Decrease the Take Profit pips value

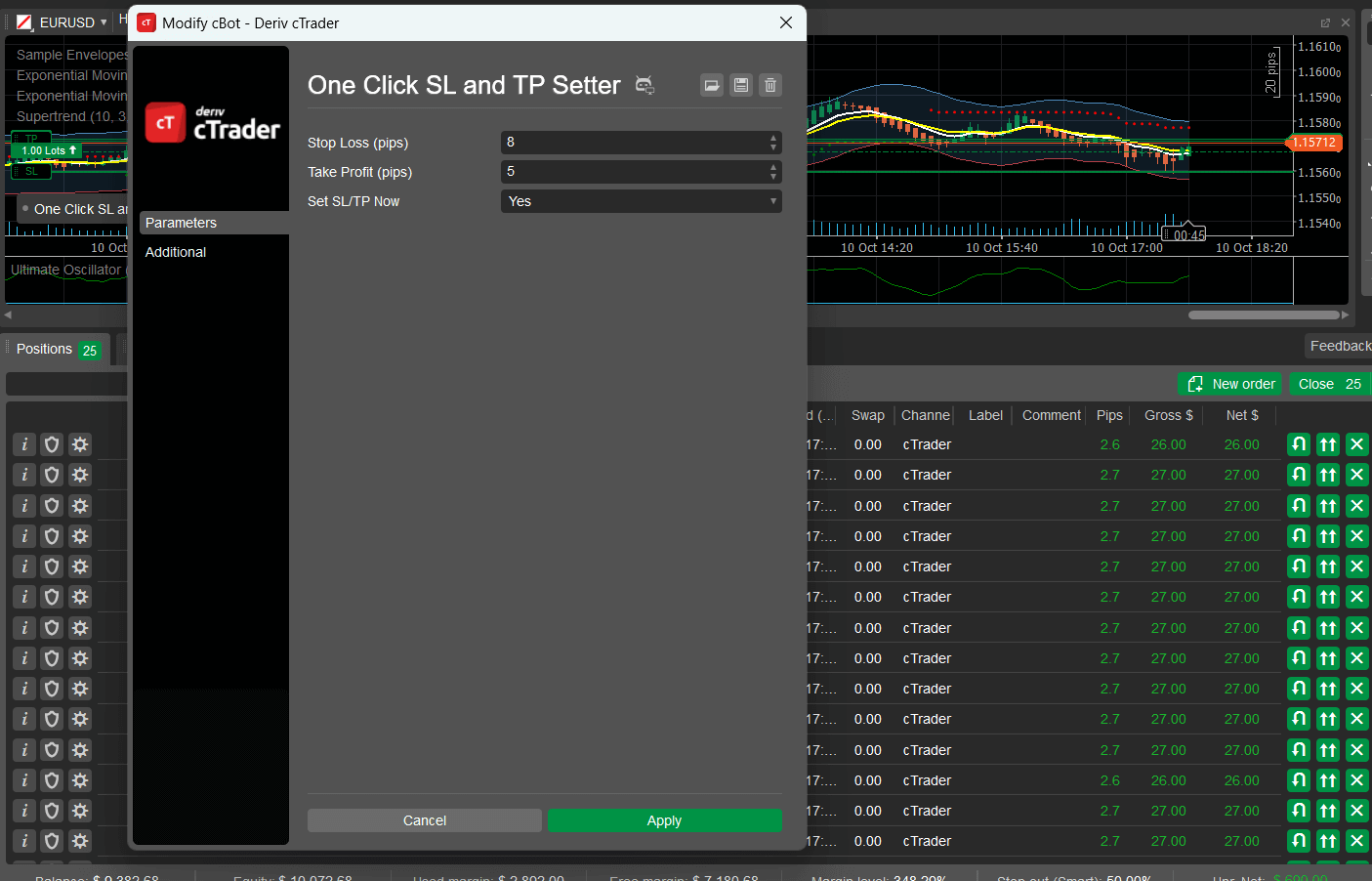pyautogui.click(x=773, y=177)
